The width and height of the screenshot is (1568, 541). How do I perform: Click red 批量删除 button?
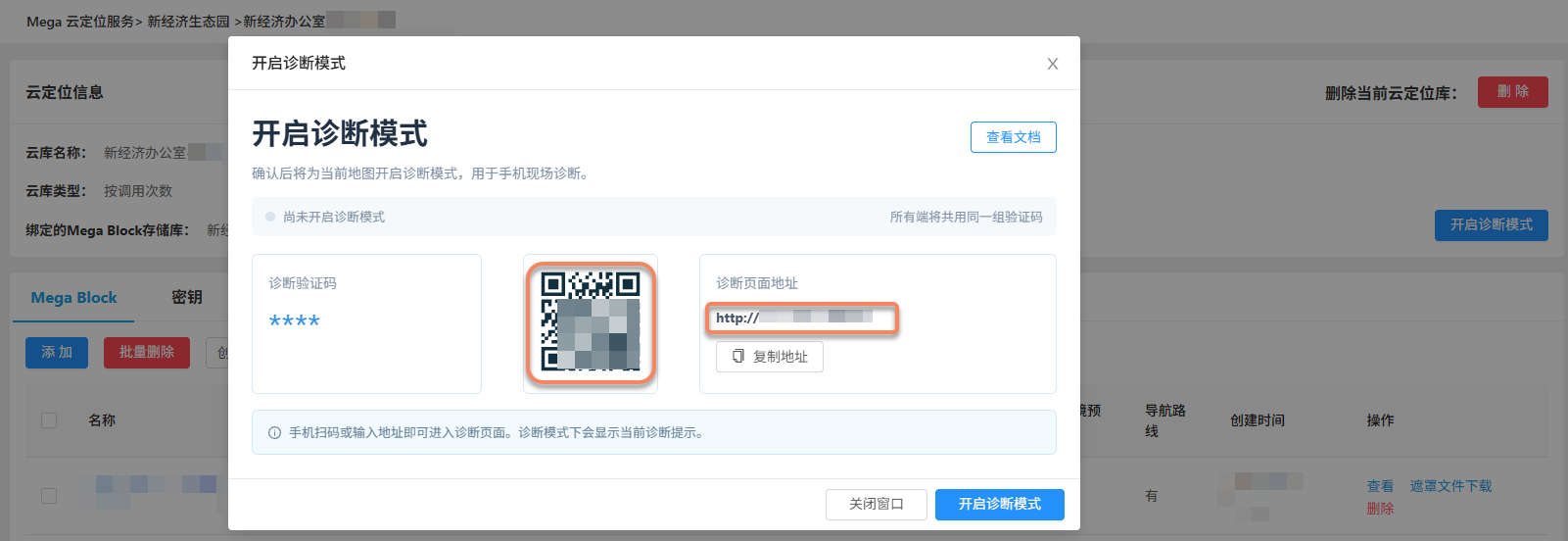pos(147,353)
